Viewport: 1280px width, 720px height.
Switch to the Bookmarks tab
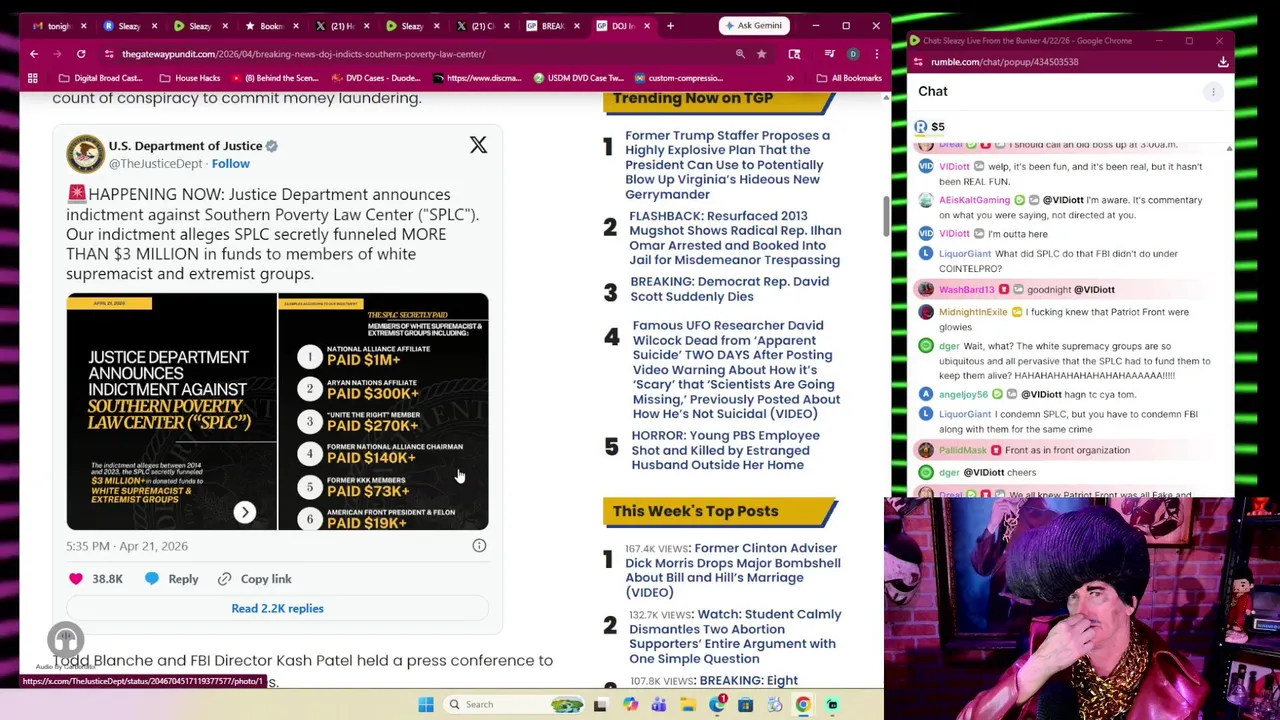tap(270, 26)
